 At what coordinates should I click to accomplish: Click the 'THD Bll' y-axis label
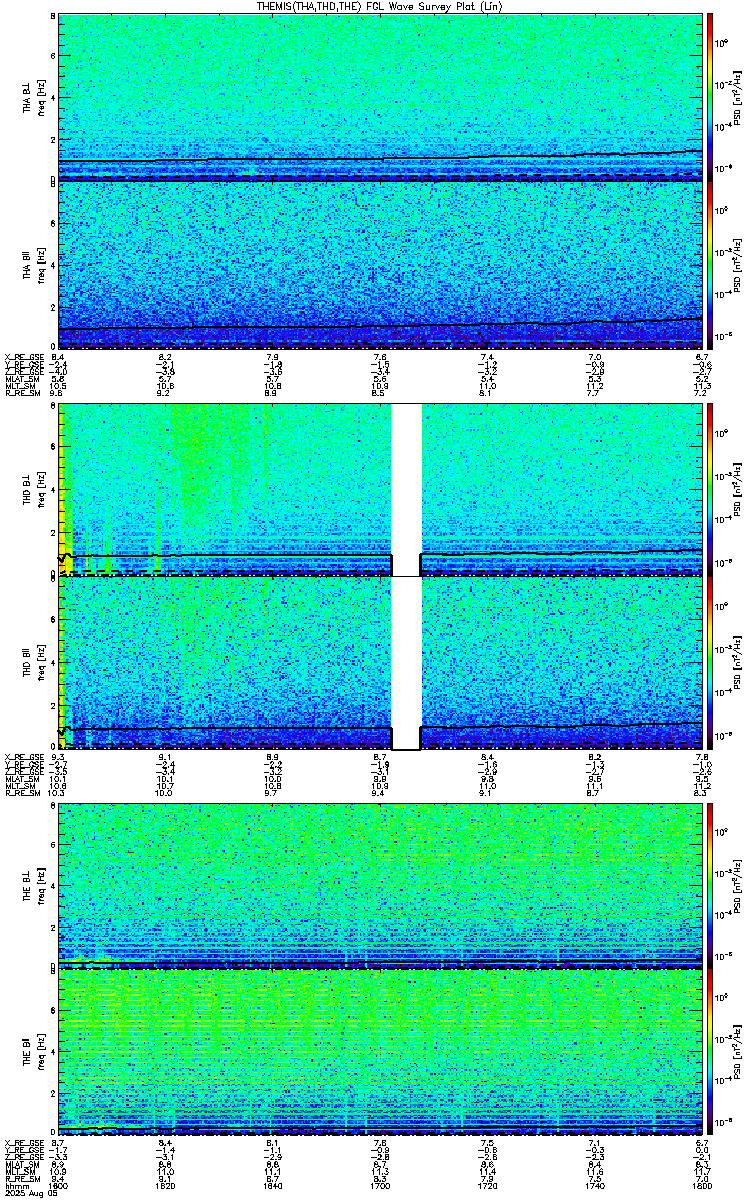28,665
